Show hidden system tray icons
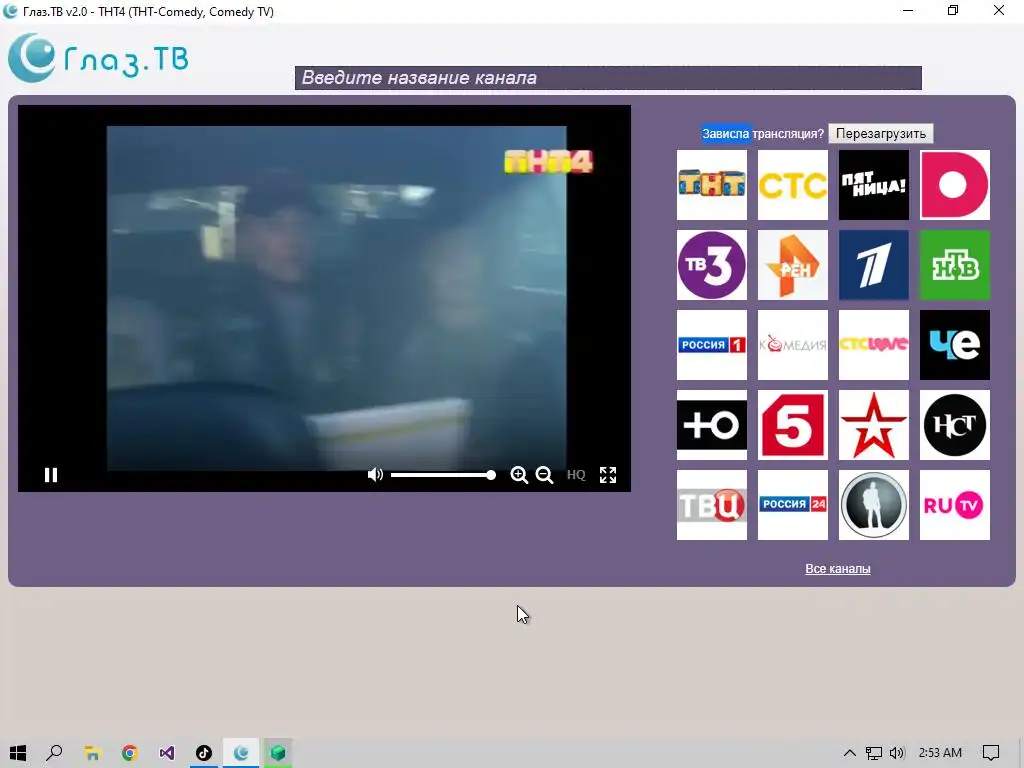This screenshot has width=1024, height=768. [849, 753]
